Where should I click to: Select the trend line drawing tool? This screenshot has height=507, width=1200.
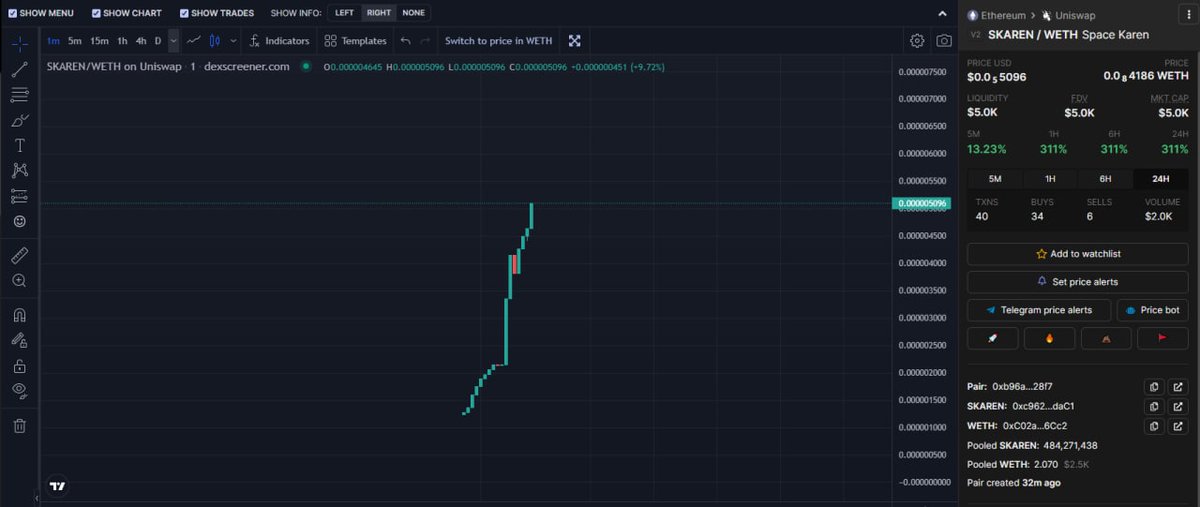tap(19, 70)
